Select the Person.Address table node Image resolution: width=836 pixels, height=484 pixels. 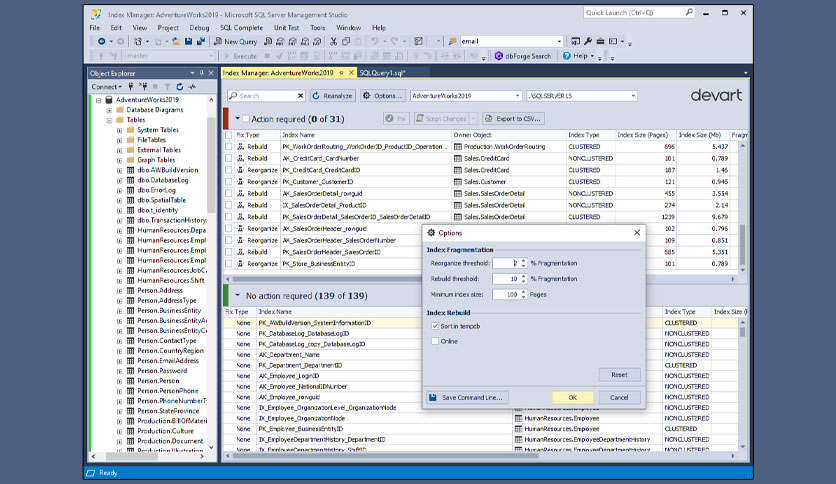point(159,291)
